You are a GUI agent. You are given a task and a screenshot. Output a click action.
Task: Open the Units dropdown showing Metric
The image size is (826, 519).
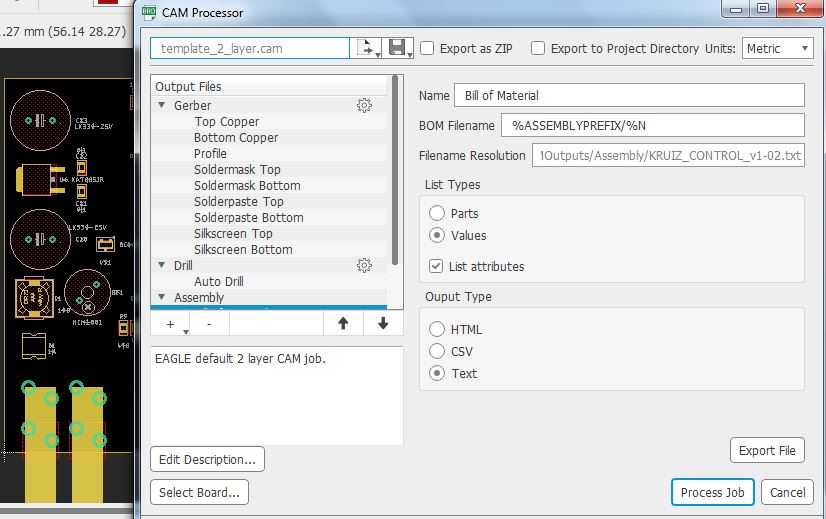pyautogui.click(x=777, y=48)
